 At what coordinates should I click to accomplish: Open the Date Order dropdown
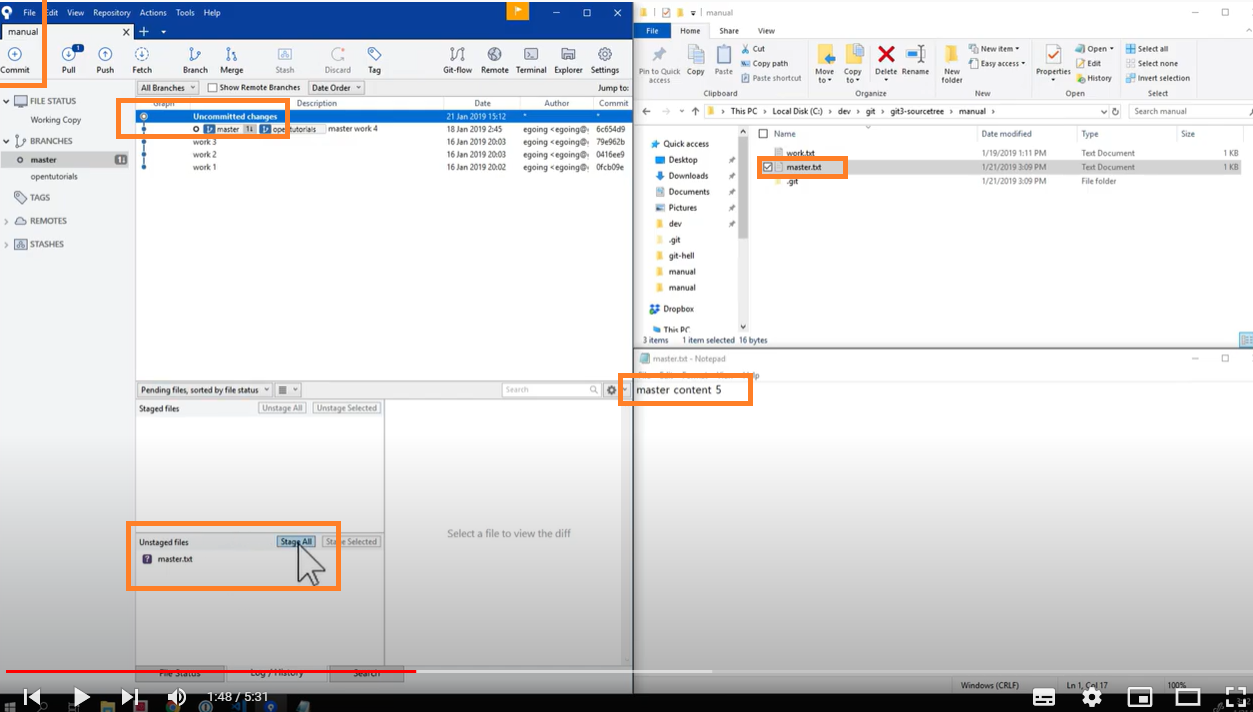336,88
